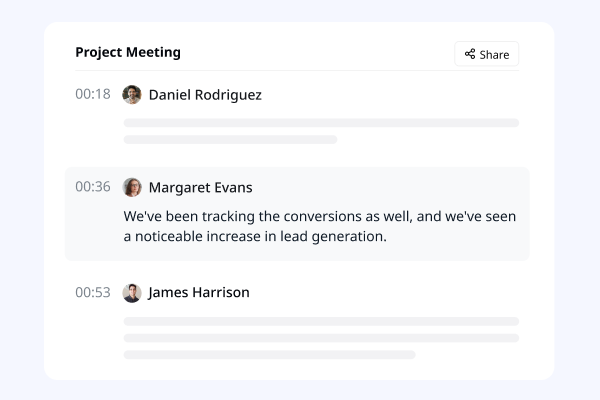600x400 pixels.
Task: Select James Harrison's last shorter placeholder line
Action: [269, 355]
